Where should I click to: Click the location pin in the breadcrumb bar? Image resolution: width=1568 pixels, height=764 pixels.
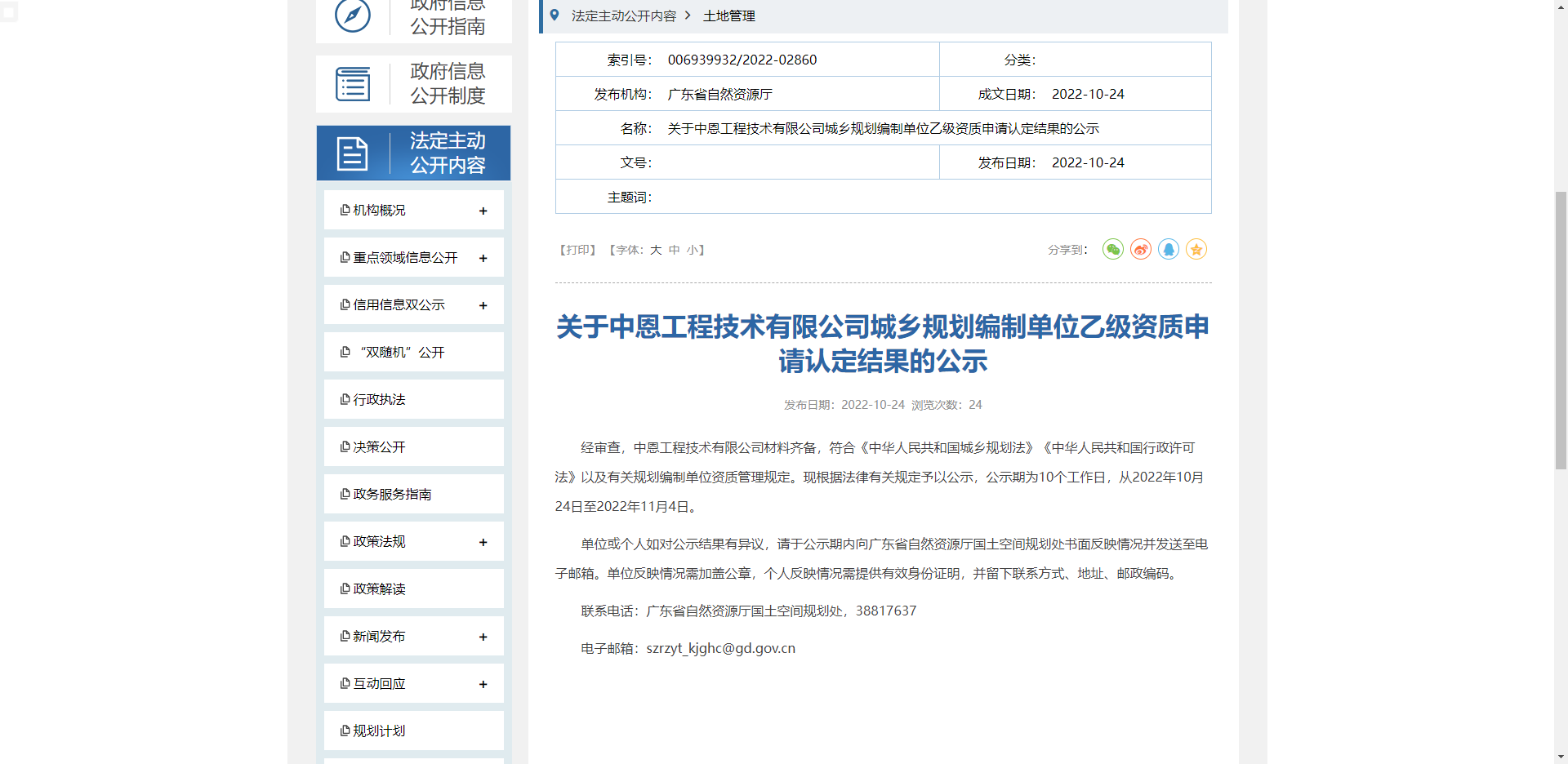point(555,15)
